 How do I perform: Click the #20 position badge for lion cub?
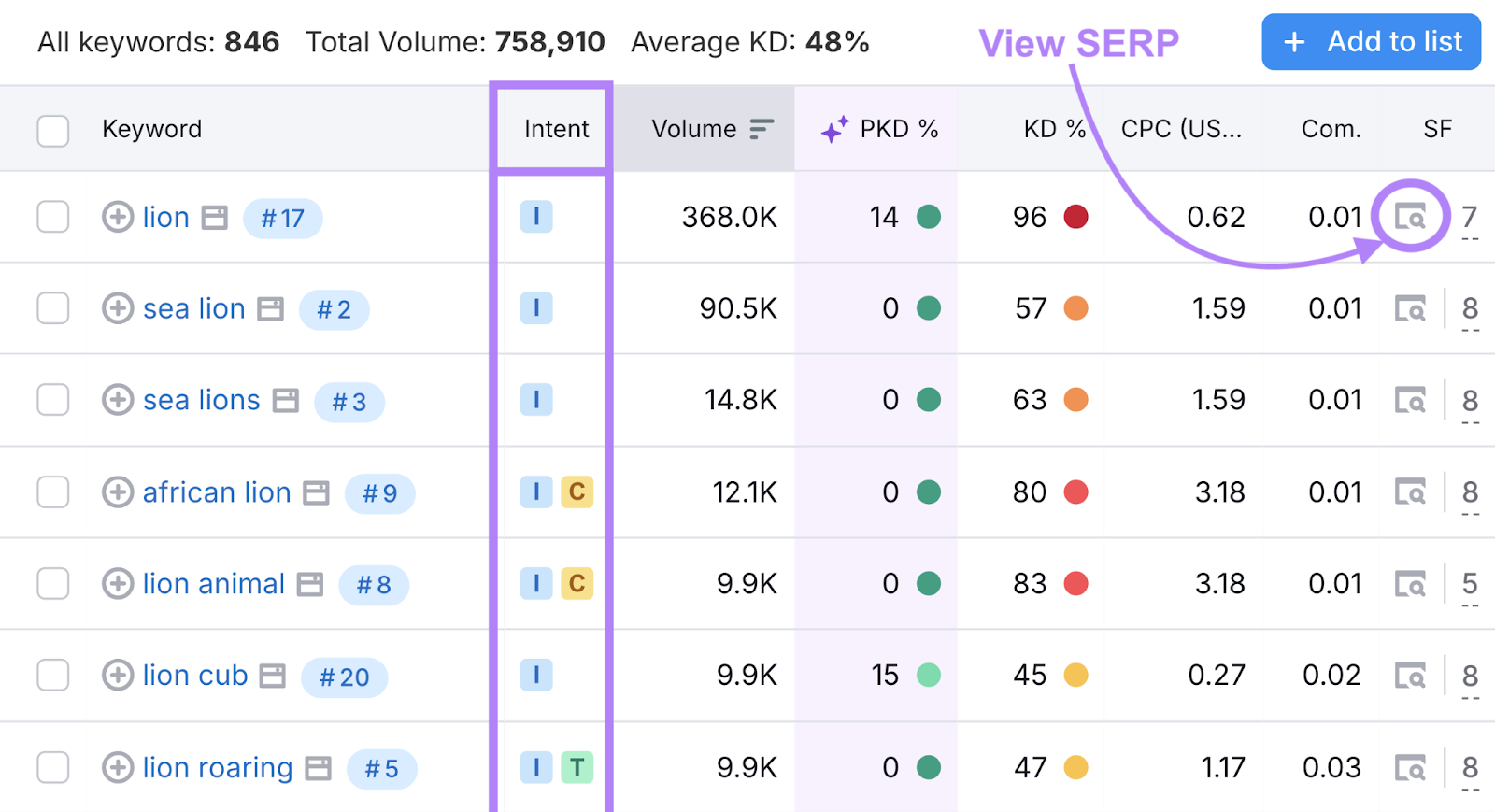pos(345,677)
